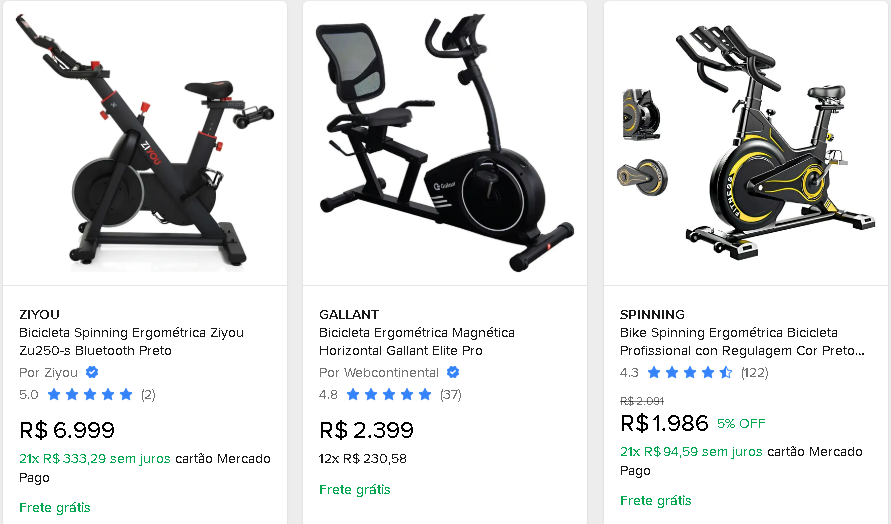Click the R$ 2.399 price
This screenshot has height=524, width=891.
coord(366,431)
